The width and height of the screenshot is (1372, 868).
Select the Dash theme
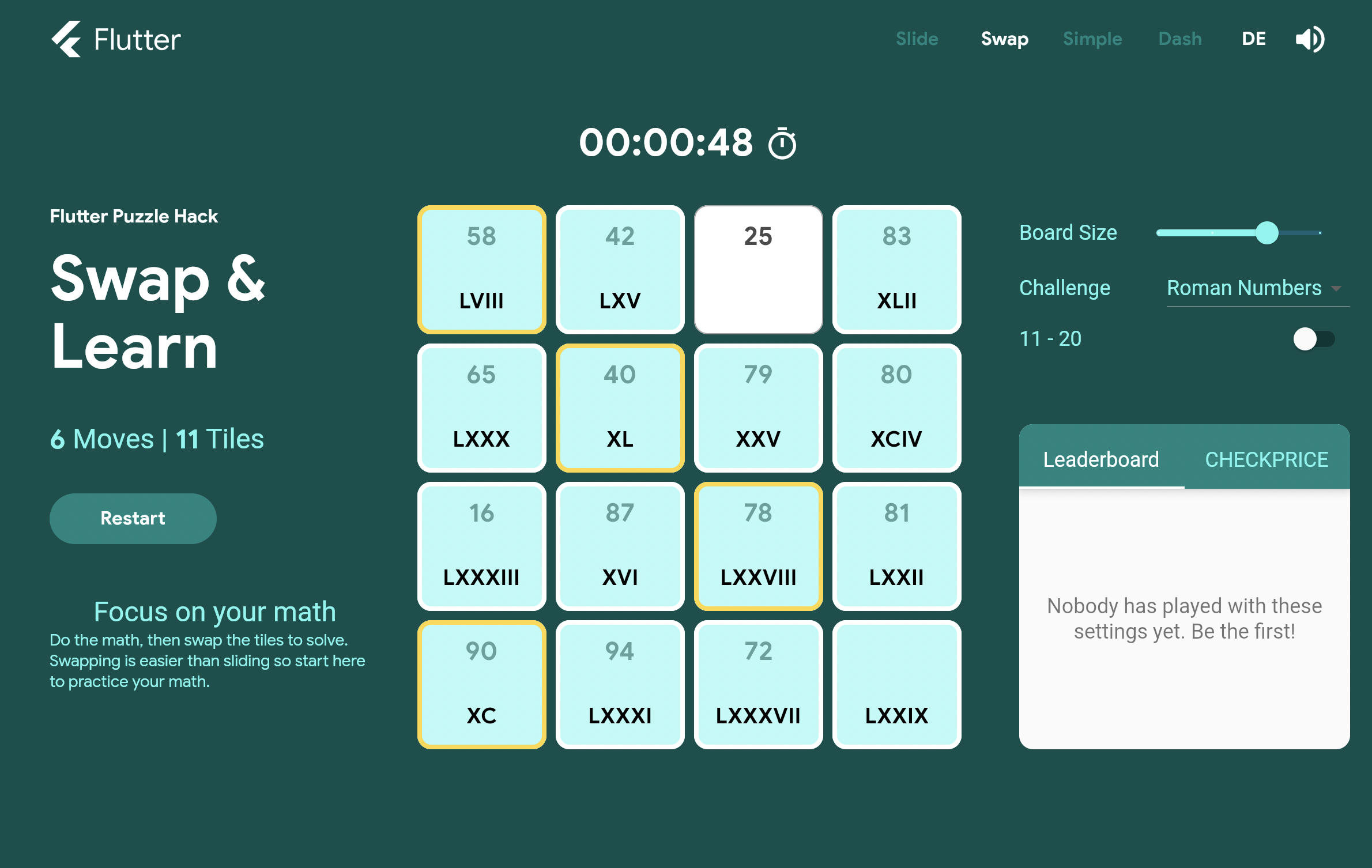click(1180, 39)
